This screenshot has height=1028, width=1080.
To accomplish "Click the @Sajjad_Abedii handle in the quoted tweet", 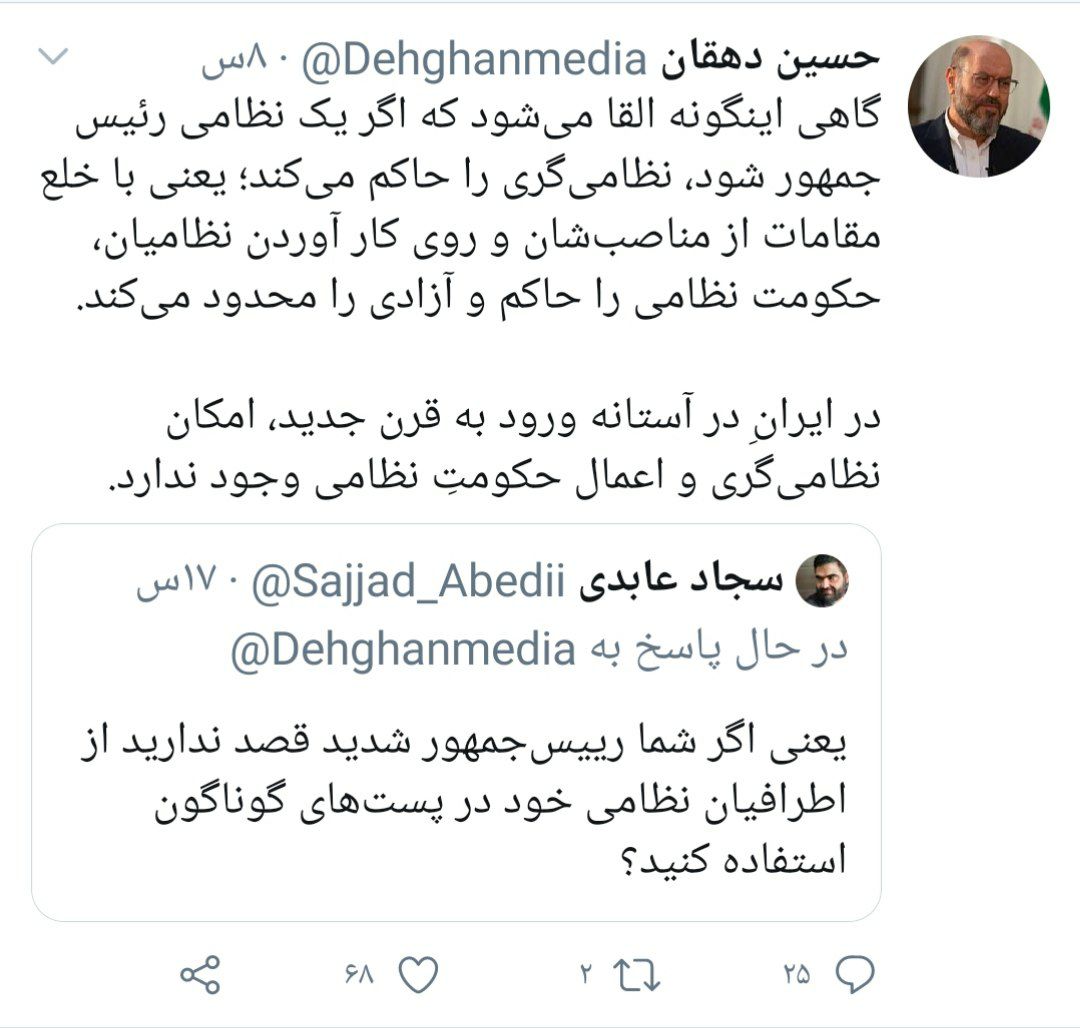I will (408, 583).
